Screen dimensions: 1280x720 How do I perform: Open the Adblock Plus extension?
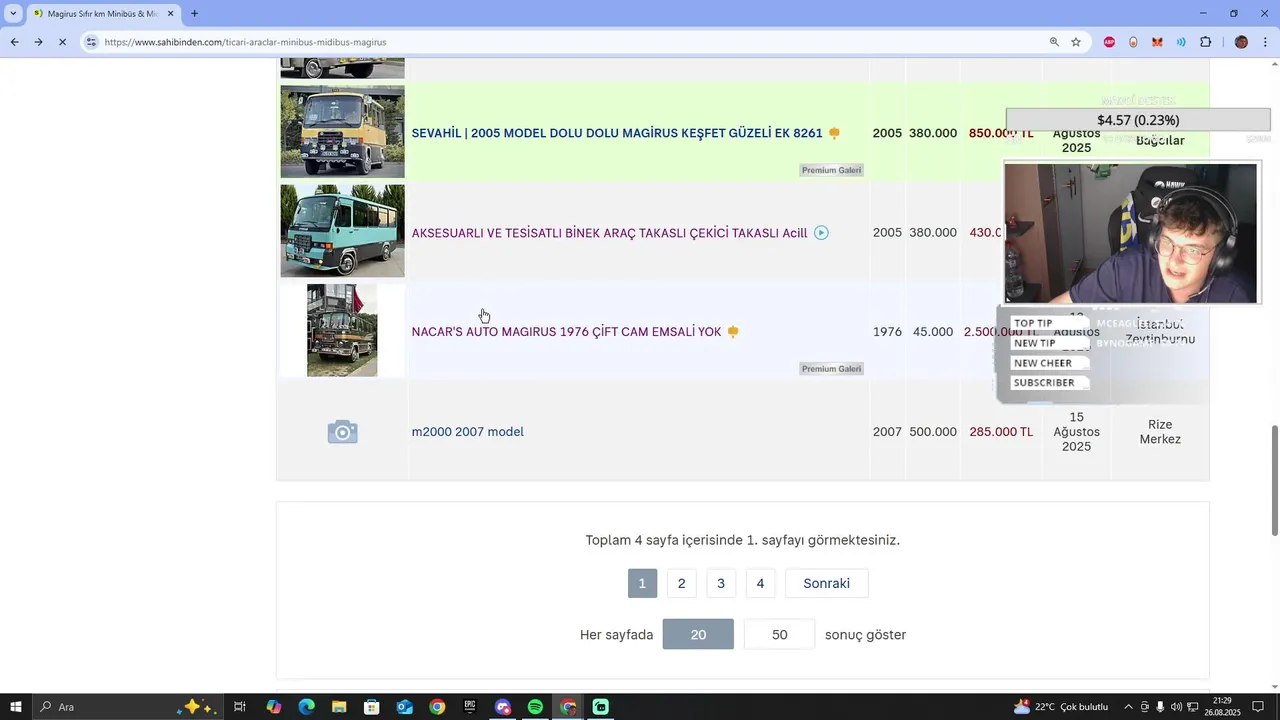(1109, 42)
